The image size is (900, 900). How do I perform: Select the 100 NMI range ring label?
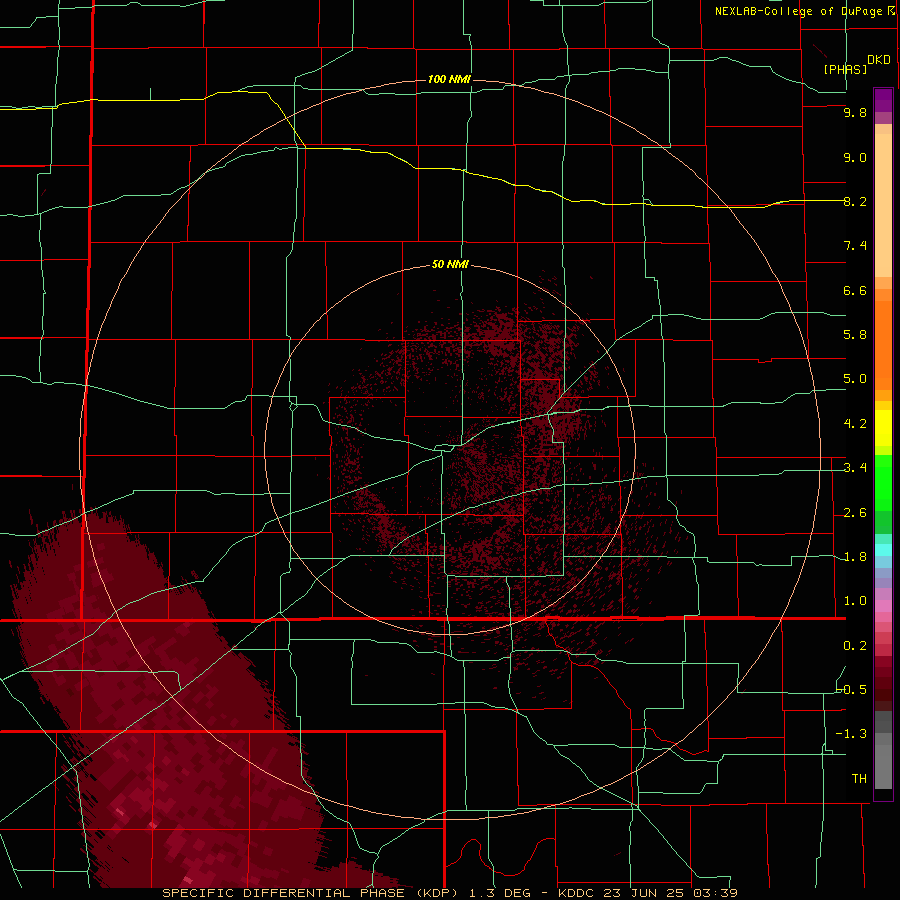tap(449, 79)
